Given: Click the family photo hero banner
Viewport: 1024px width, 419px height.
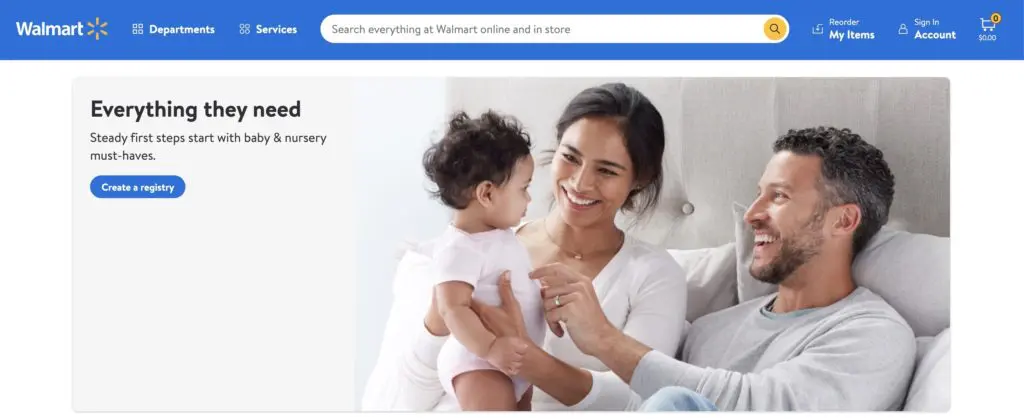Looking at the screenshot, I should coord(653,244).
